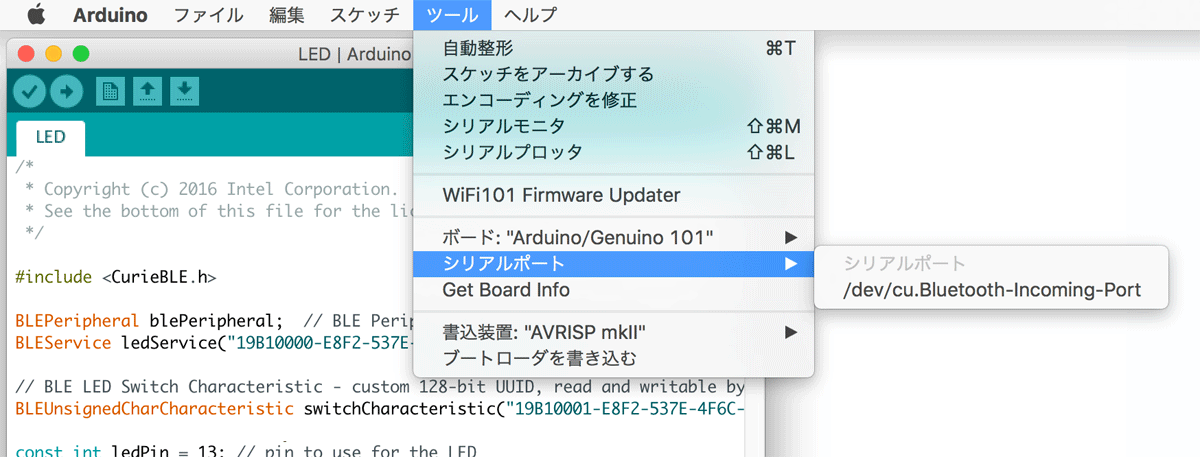The width and height of the screenshot is (1200, 457).
Task: Open the 編集 menu
Action: [287, 14]
